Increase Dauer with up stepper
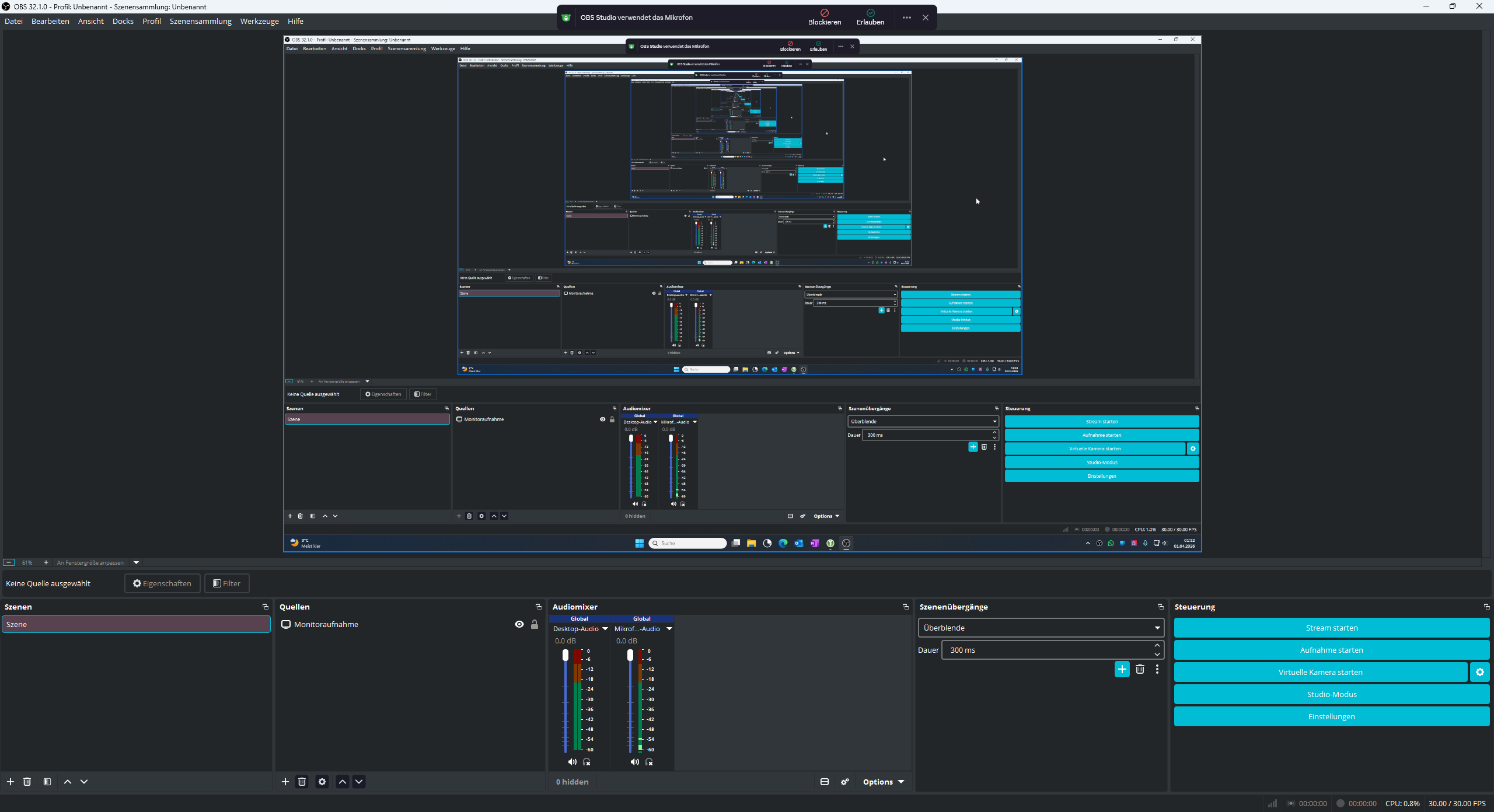Viewport: 1494px width, 812px height. [1157, 645]
